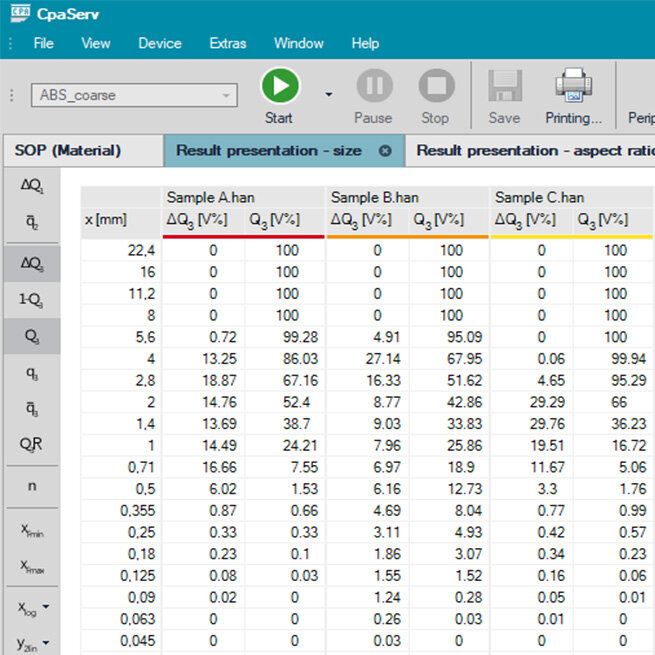655x655 pixels.
Task: Select the 18.87 cell in Sample A
Action: pos(203,381)
